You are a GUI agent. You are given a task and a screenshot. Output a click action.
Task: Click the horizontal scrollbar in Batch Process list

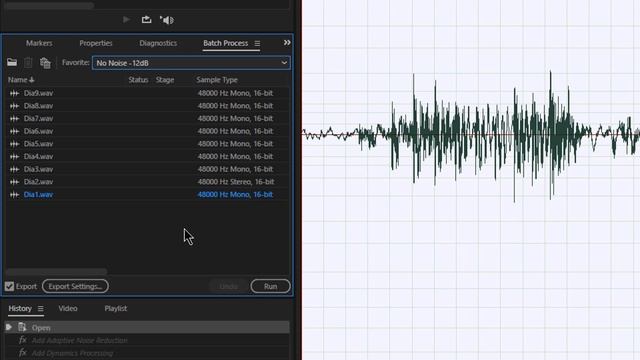click(x=56, y=271)
